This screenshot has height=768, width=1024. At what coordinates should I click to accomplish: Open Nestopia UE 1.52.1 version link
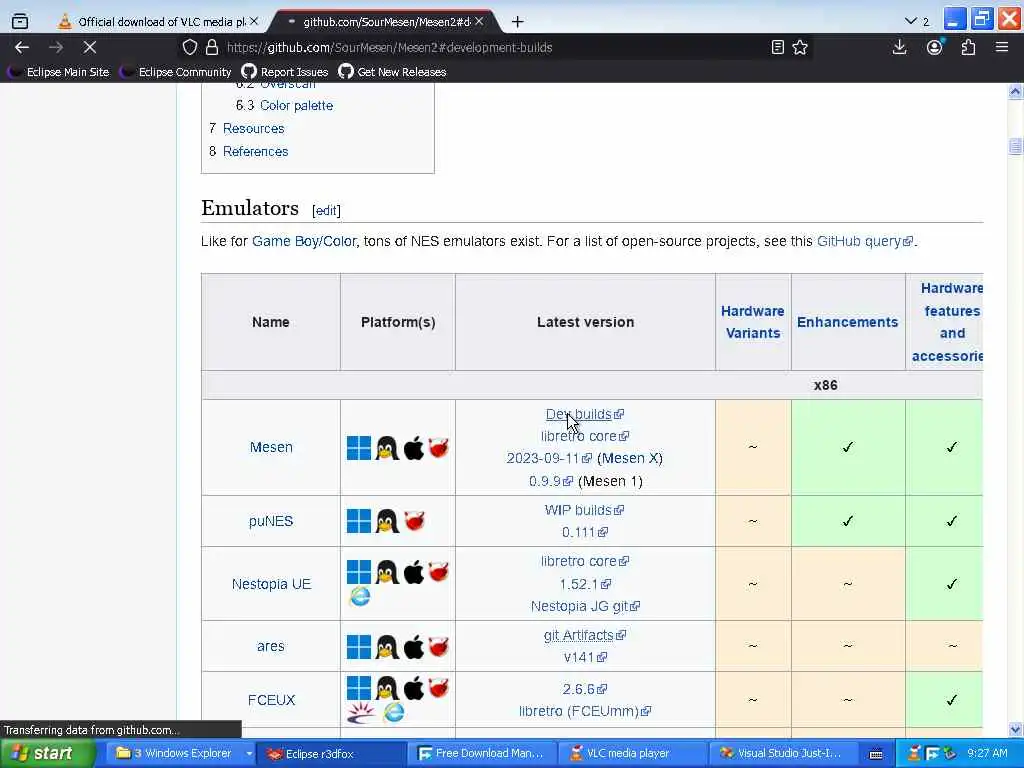585,584
